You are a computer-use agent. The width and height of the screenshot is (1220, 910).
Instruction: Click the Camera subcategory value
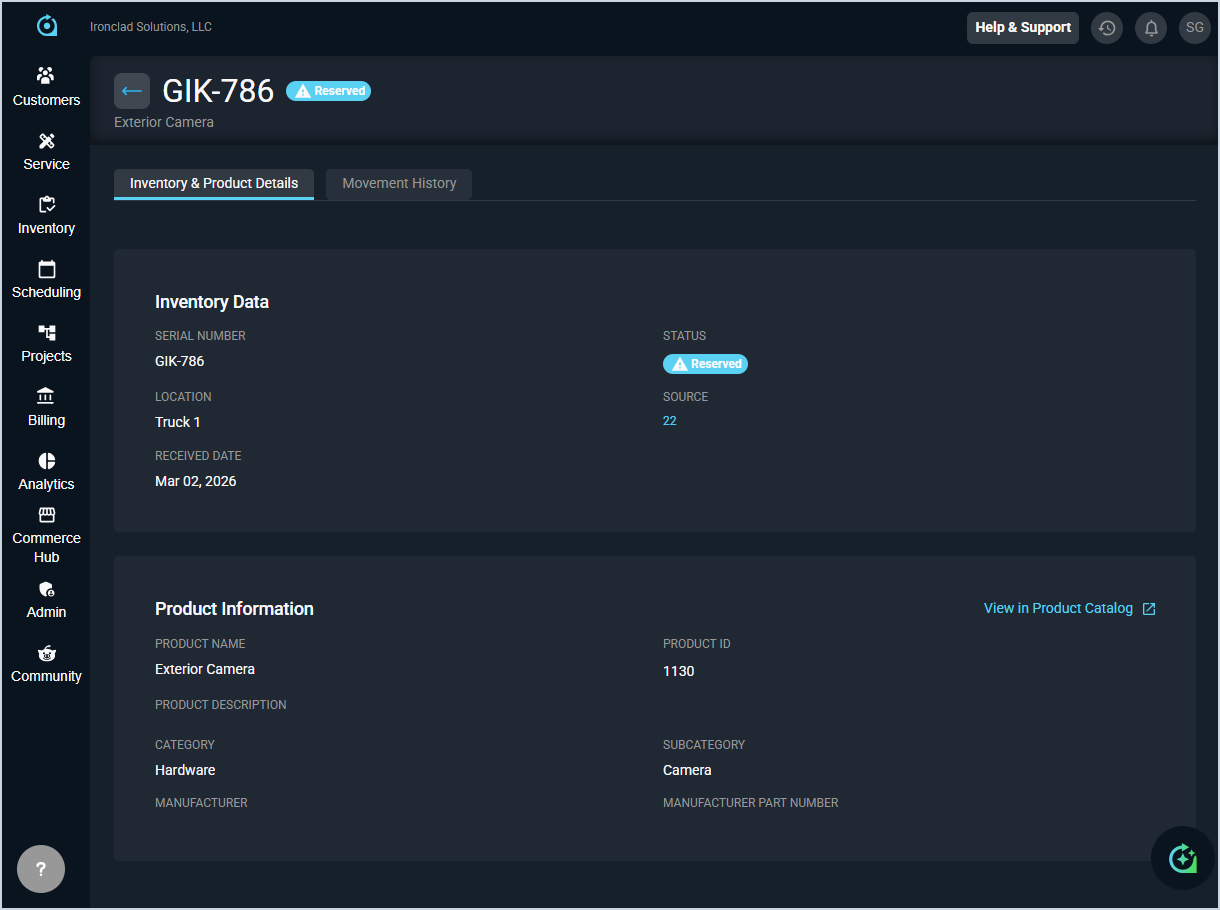tap(687, 770)
